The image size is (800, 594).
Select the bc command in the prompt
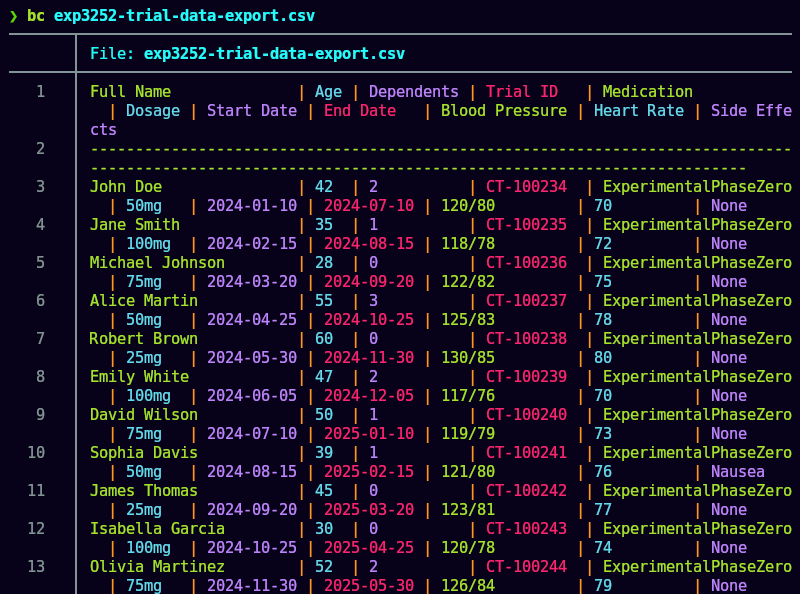tap(37, 16)
